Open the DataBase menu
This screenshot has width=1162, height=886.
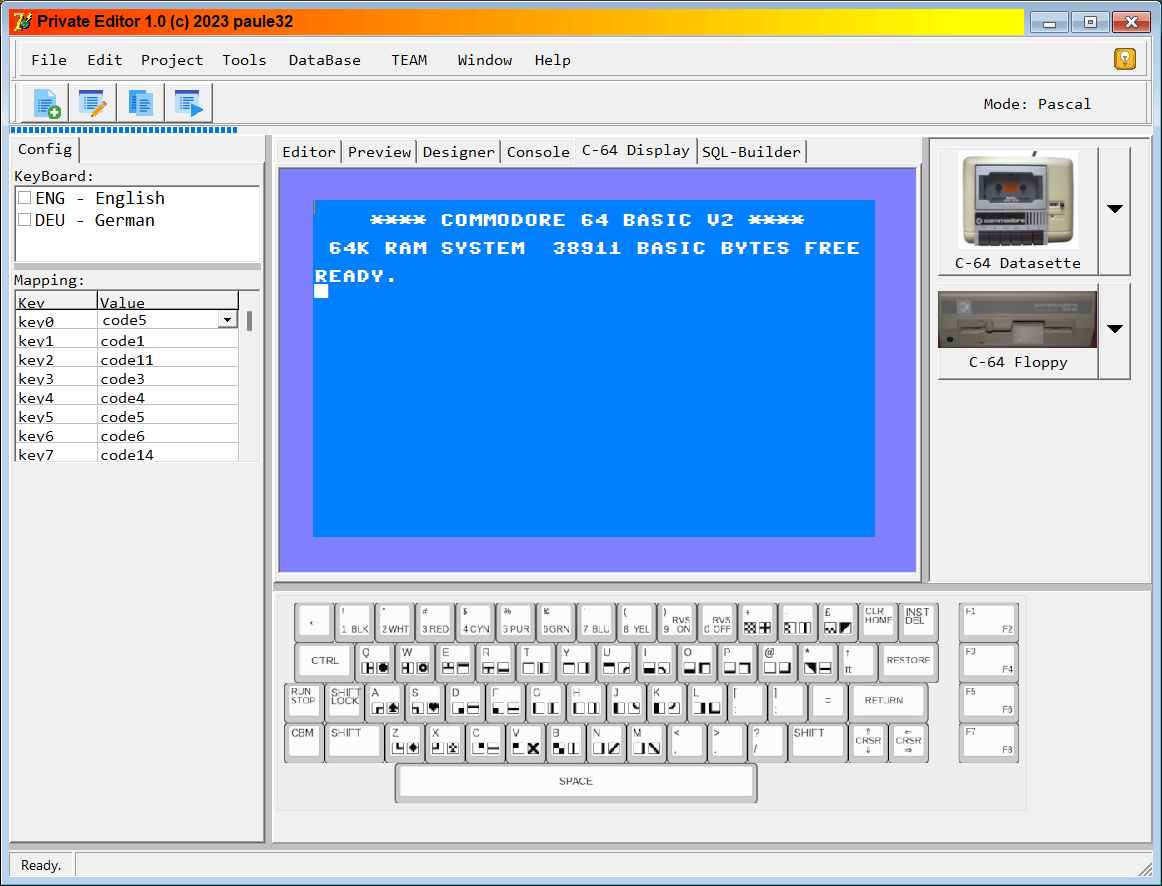coord(325,60)
